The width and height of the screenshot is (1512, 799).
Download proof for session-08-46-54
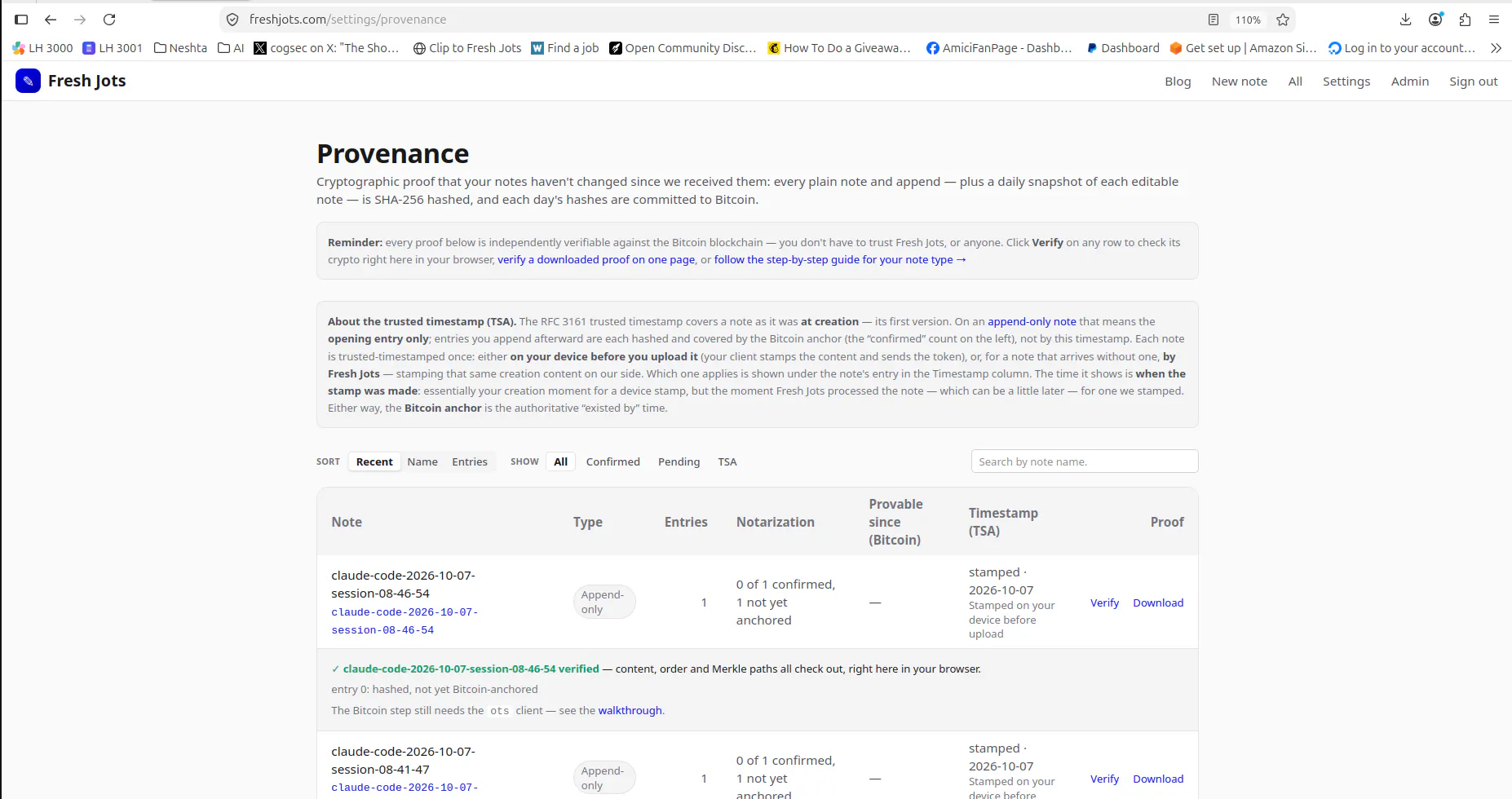1158,603
